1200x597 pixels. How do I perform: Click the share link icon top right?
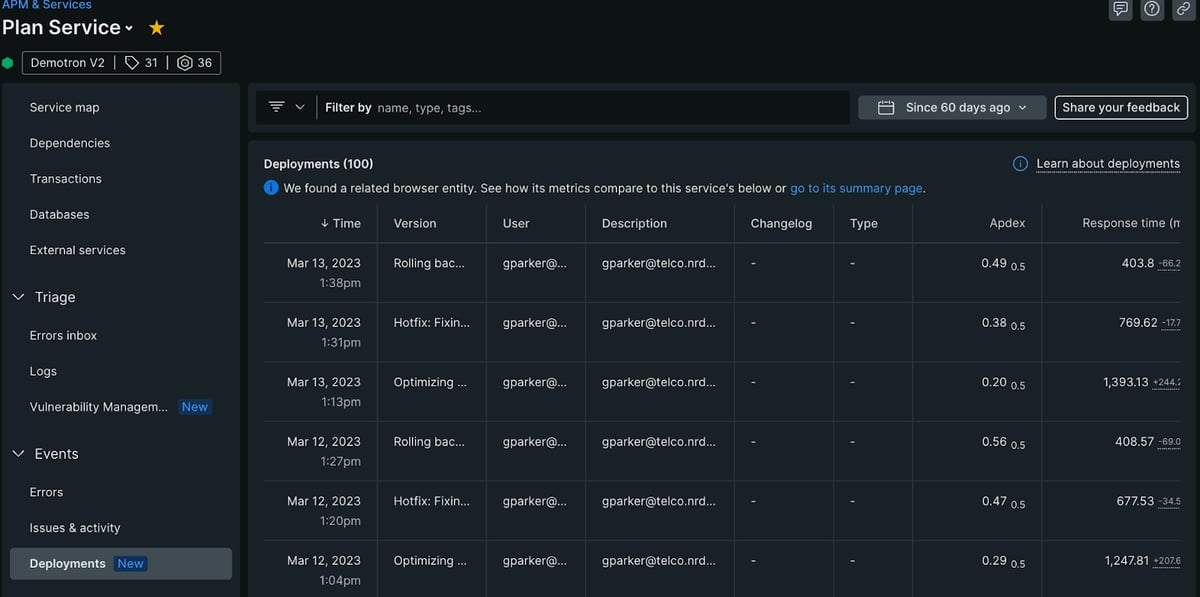pos(1183,9)
